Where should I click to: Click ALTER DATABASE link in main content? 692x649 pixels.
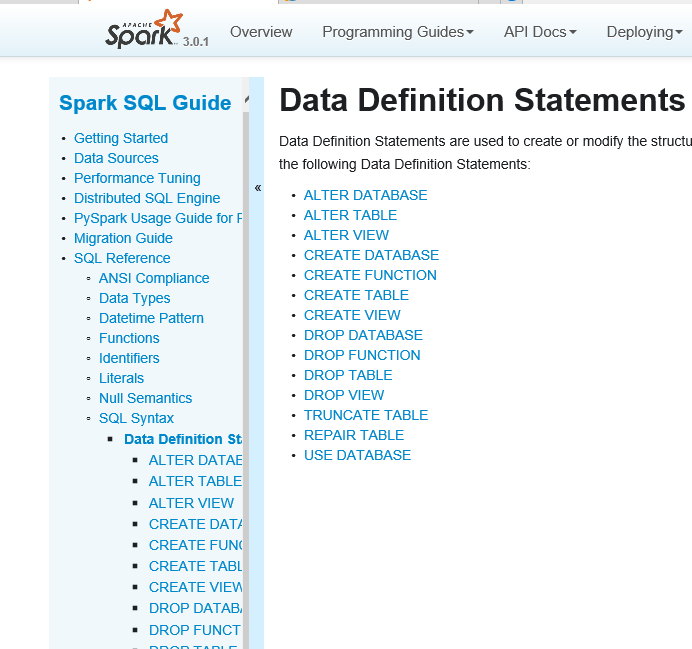point(365,195)
